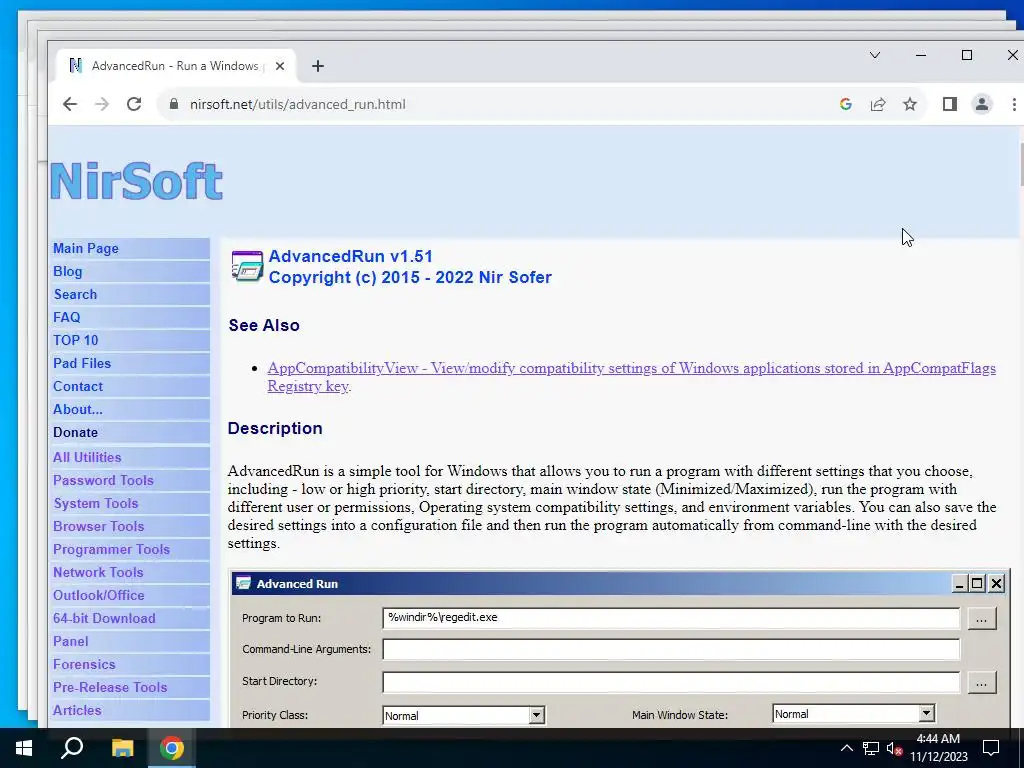1024x768 pixels.
Task: Open the FAQ sidebar link
Action: [67, 317]
